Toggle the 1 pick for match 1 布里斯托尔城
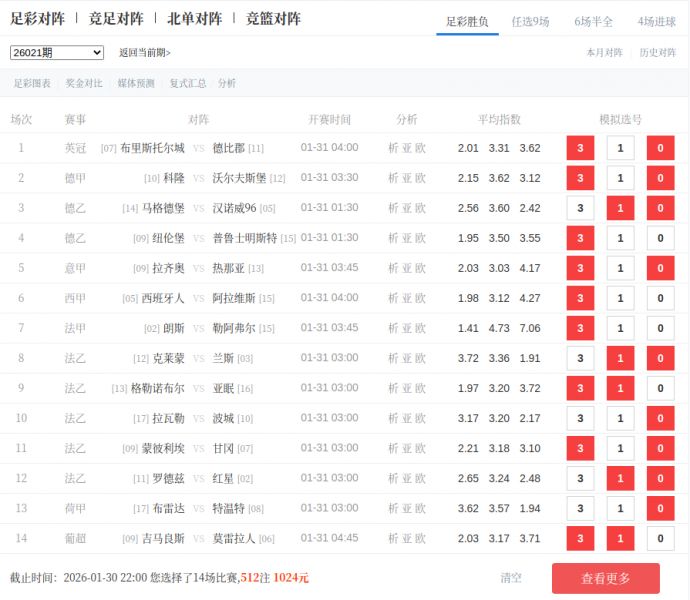This screenshot has width=690, height=600. [x=620, y=148]
